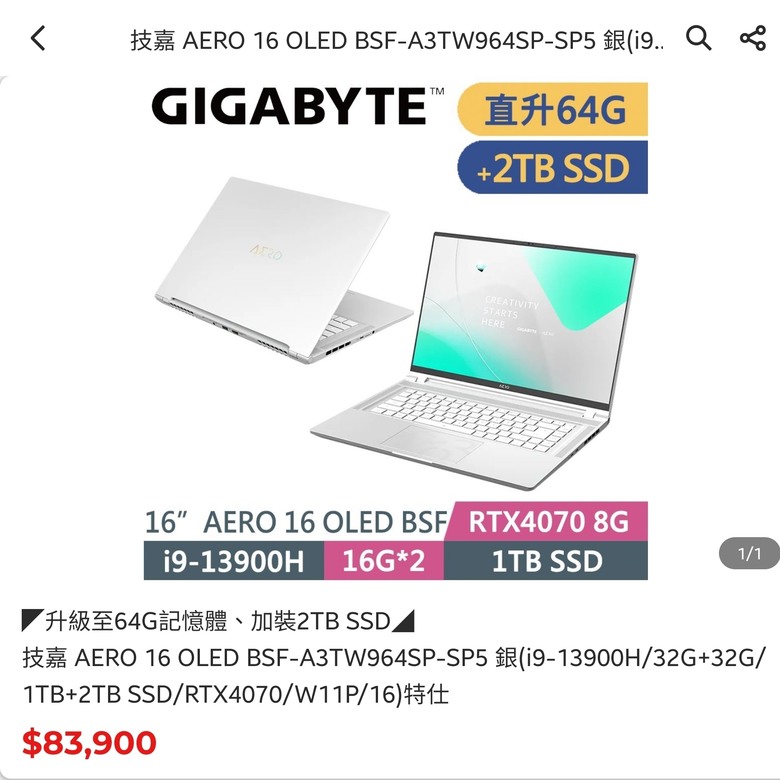Click the GIGABYTE logo in image
Image resolution: width=780 pixels, height=780 pixels.
click(x=297, y=106)
